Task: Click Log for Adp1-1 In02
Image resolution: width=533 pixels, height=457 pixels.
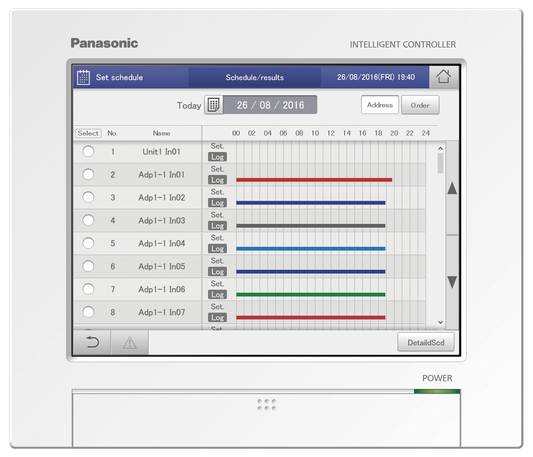Action: (x=218, y=203)
